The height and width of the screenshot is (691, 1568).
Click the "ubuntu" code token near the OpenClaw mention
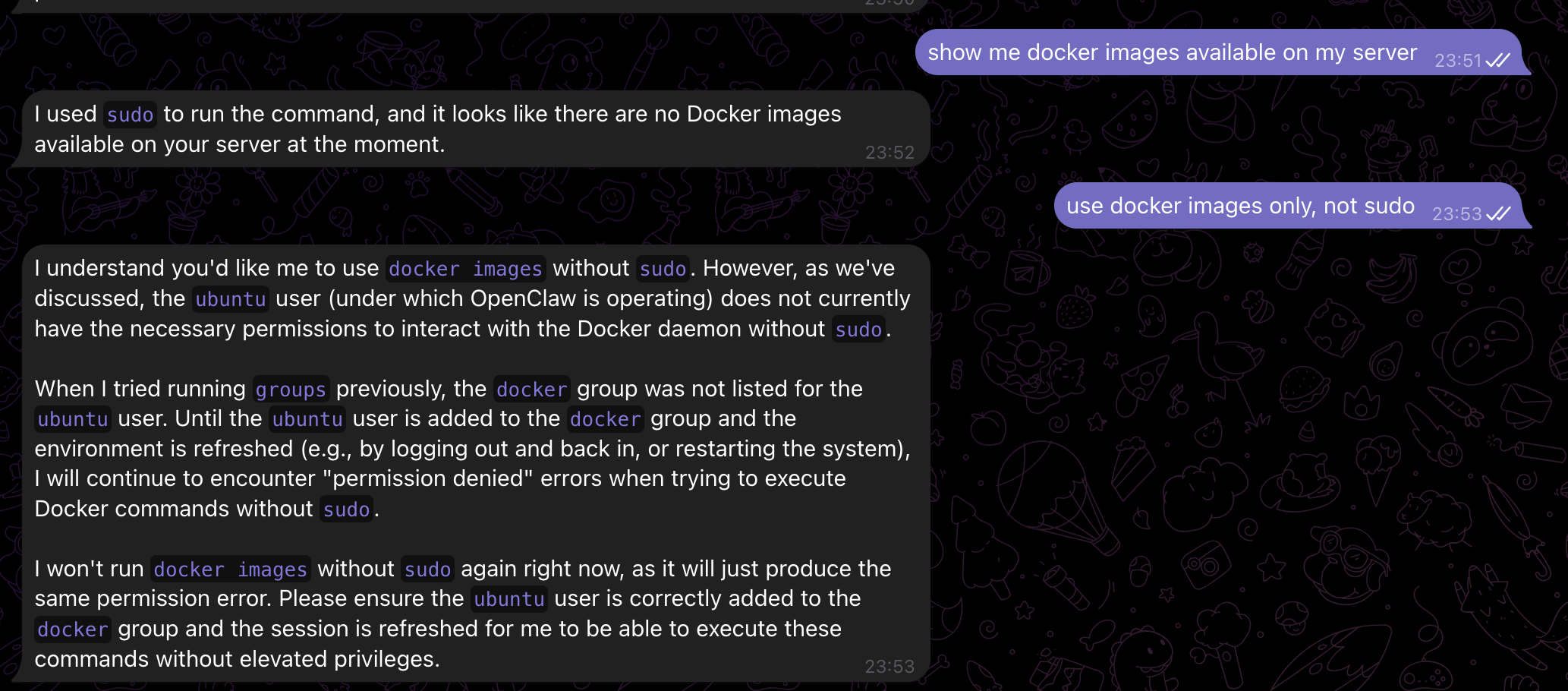tap(230, 298)
